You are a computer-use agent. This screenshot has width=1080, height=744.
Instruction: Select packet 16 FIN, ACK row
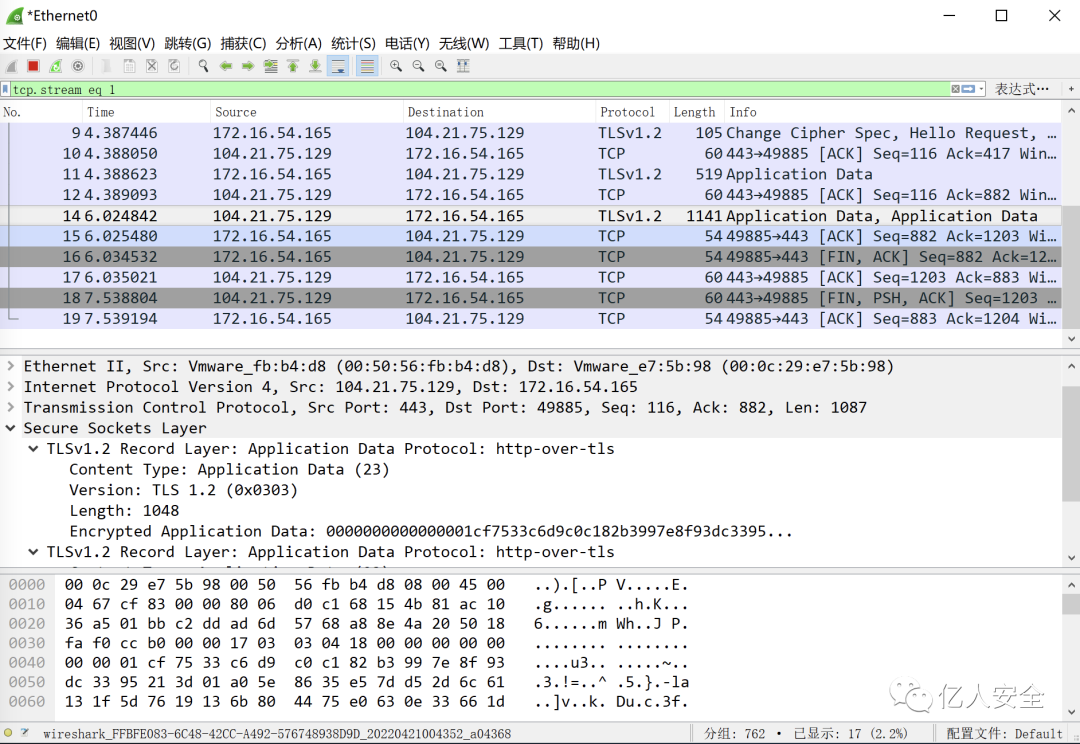pyautogui.click(x=530, y=256)
